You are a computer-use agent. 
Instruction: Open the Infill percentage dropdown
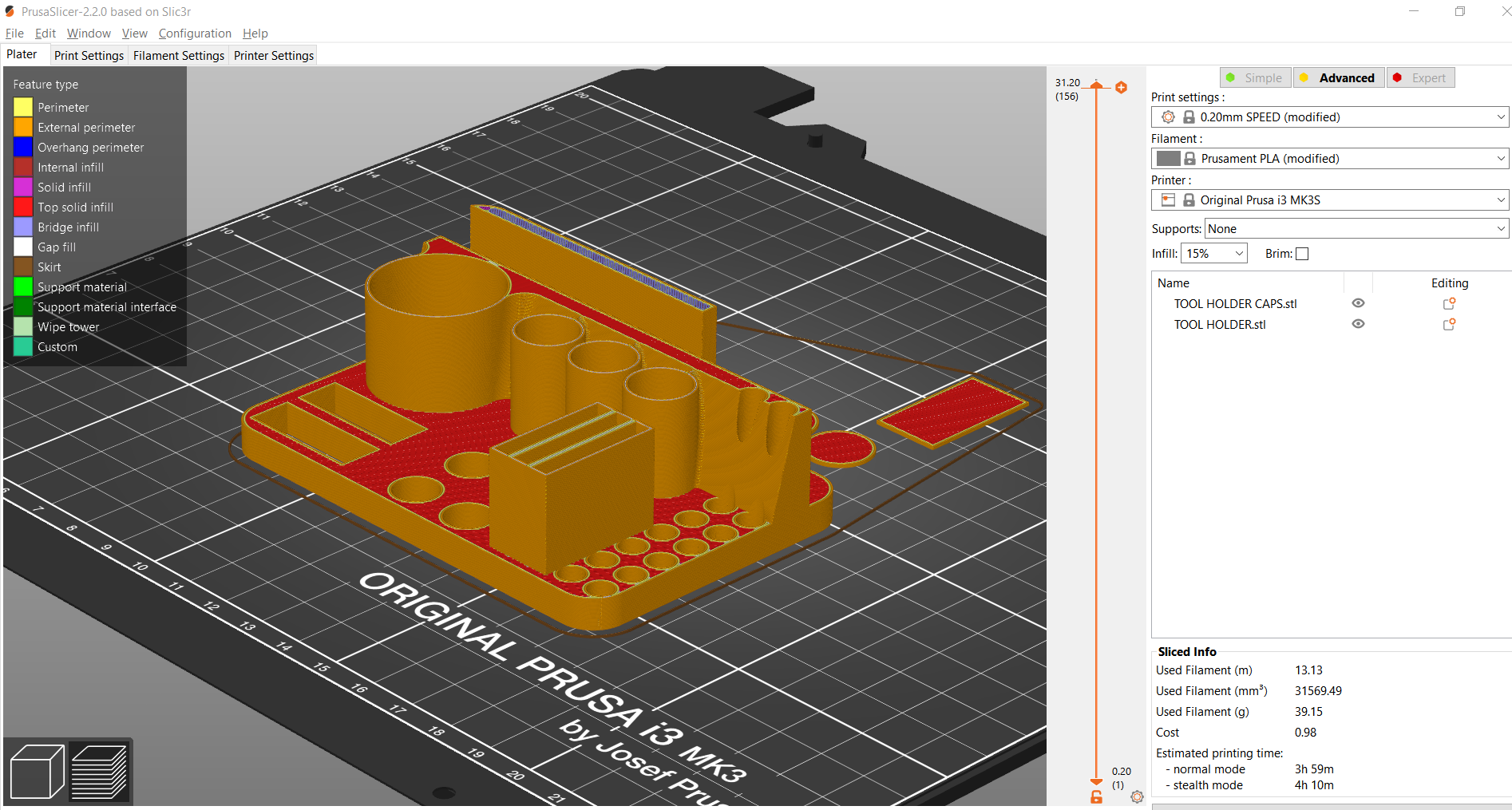[x=1214, y=254]
